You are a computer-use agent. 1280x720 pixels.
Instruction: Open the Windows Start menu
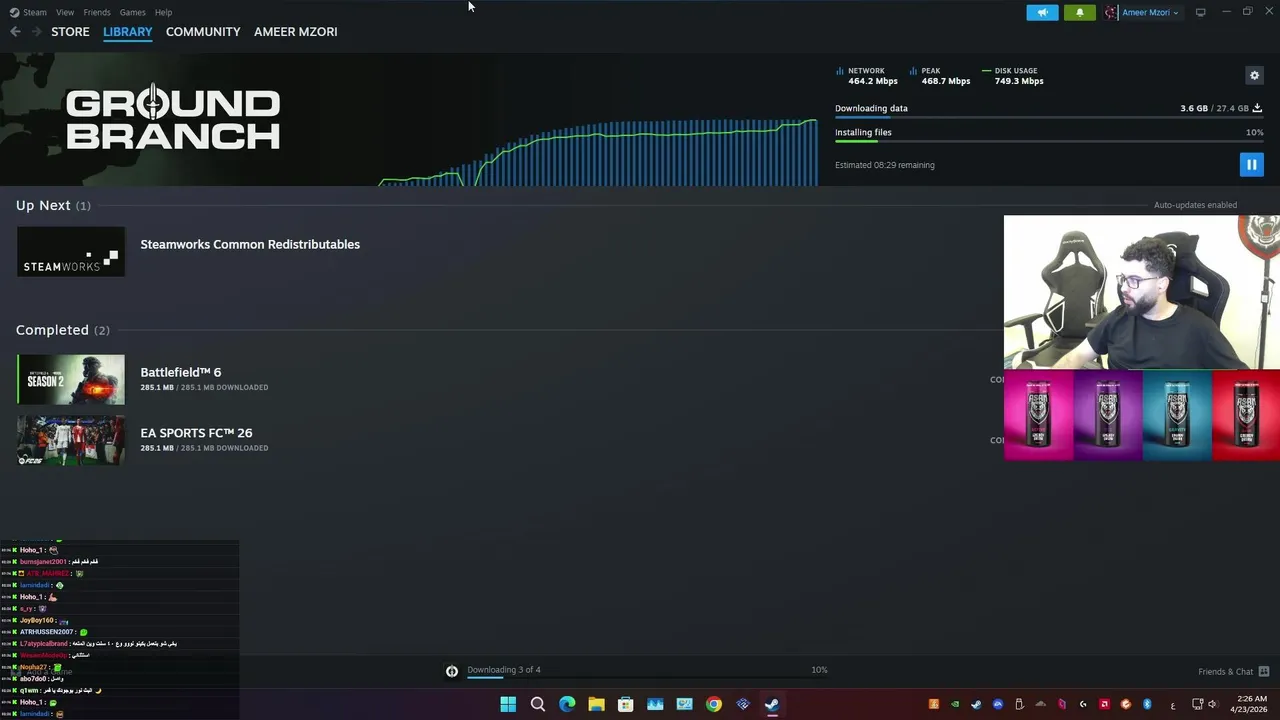508,704
